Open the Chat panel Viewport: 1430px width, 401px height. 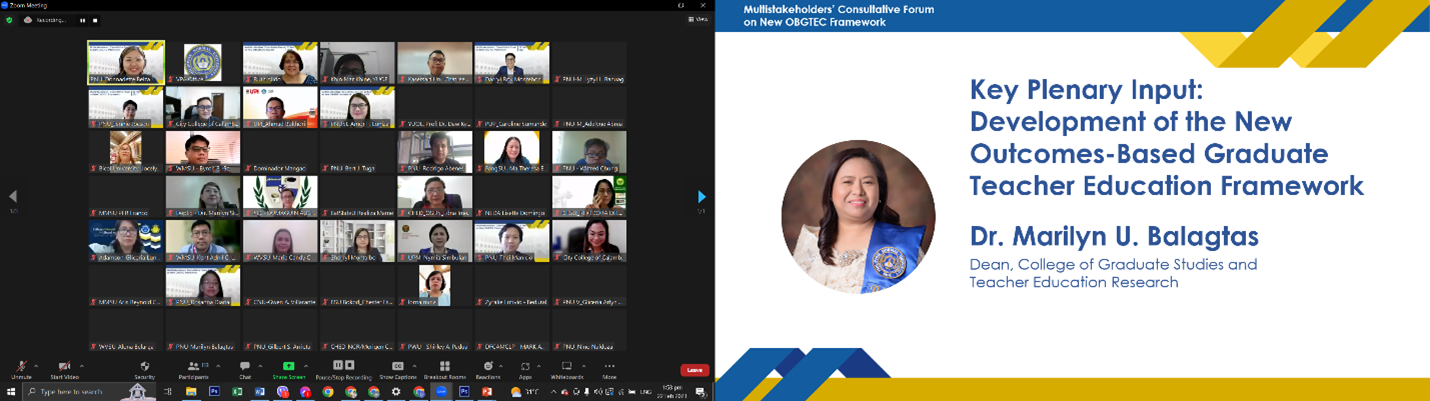[x=245, y=368]
